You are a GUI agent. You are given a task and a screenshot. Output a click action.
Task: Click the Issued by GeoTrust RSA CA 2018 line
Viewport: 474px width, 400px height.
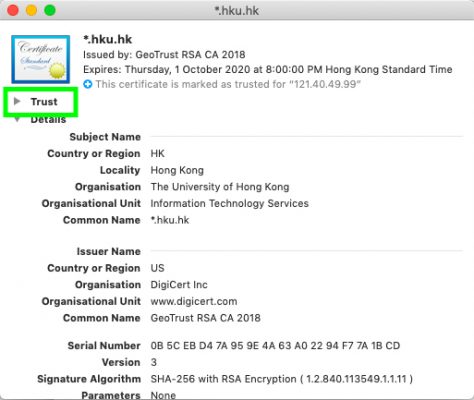(x=164, y=54)
